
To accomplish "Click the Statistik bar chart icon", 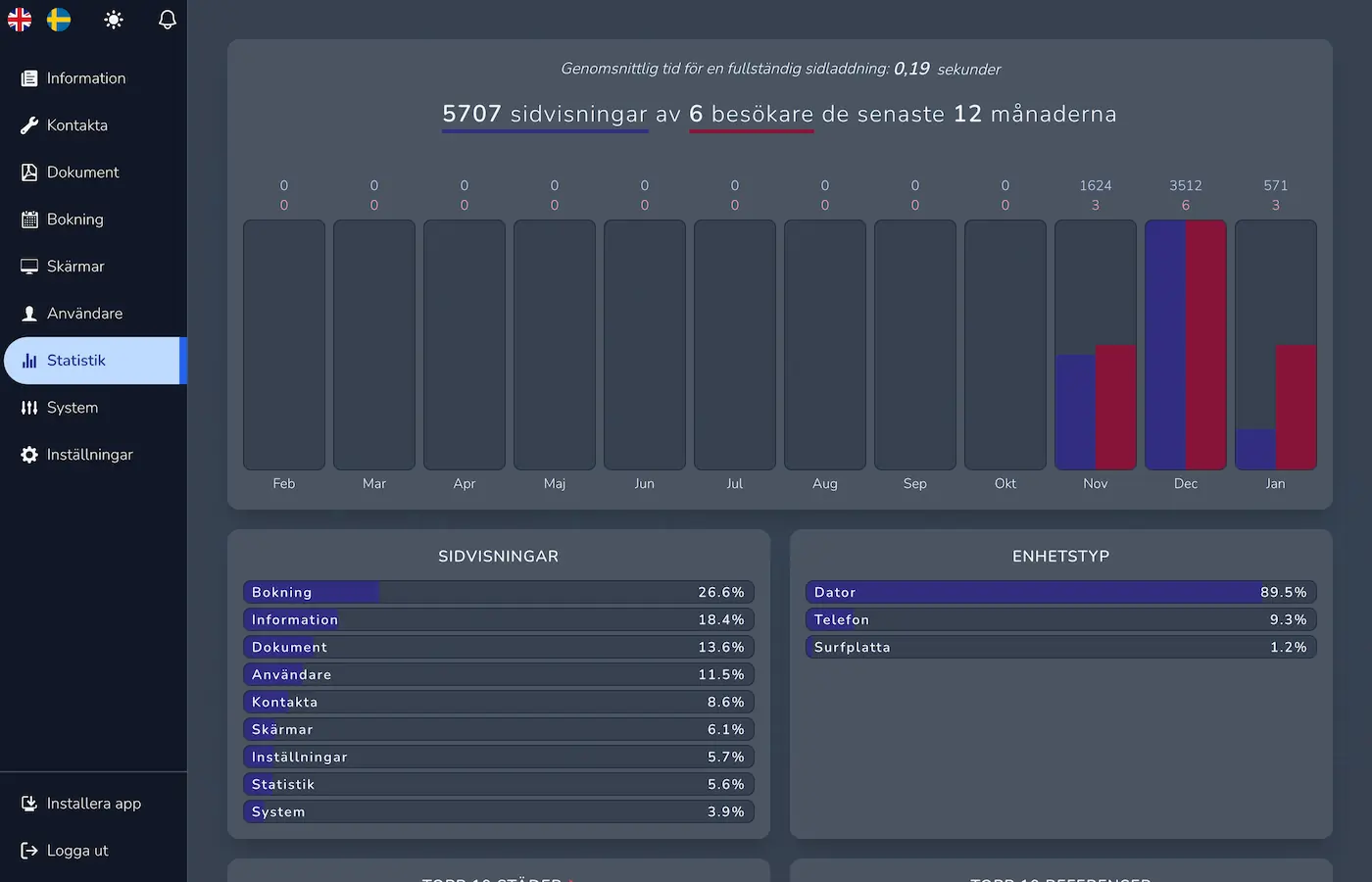I will coord(29,361).
